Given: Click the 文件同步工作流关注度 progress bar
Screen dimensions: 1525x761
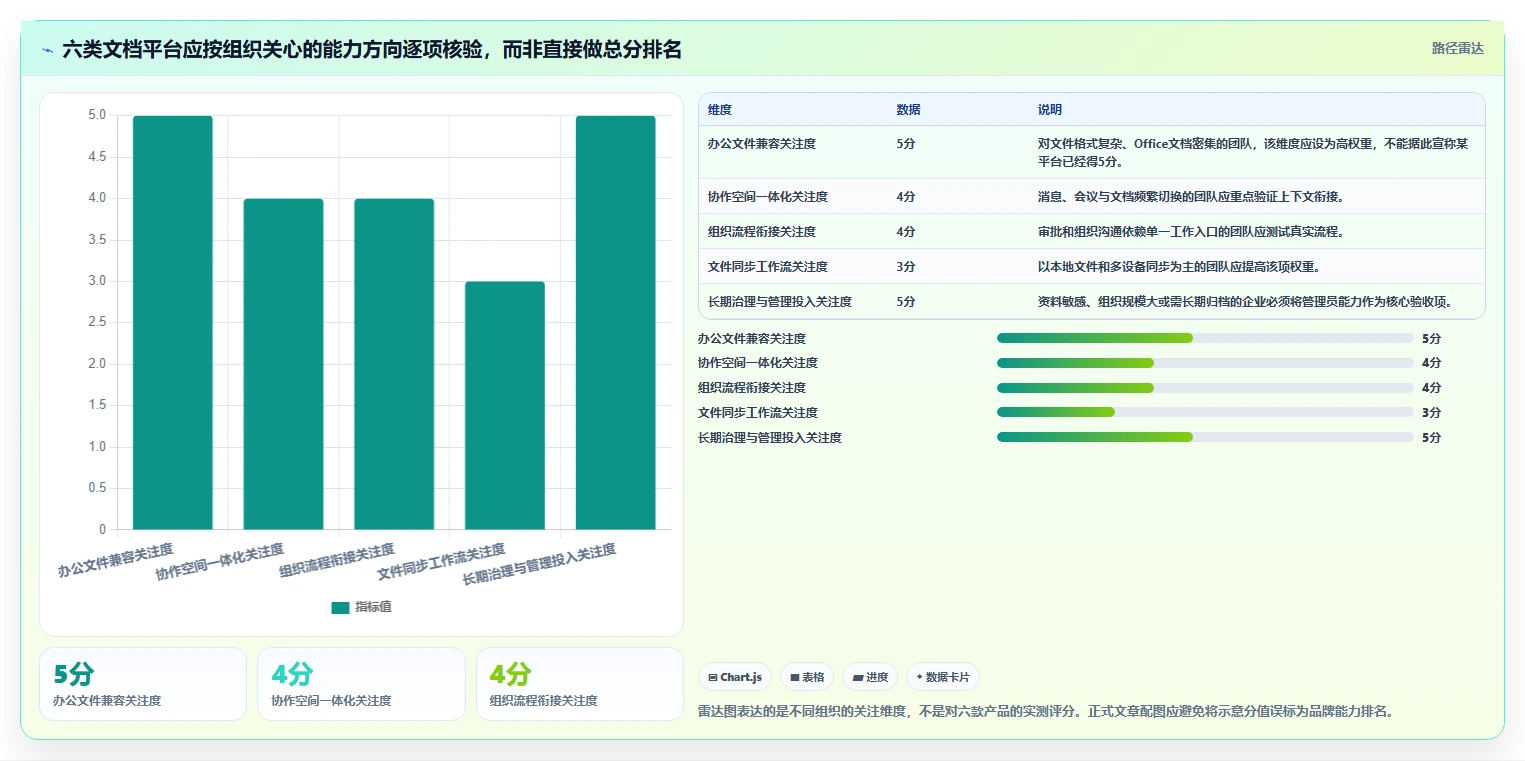Looking at the screenshot, I should coord(1205,412).
